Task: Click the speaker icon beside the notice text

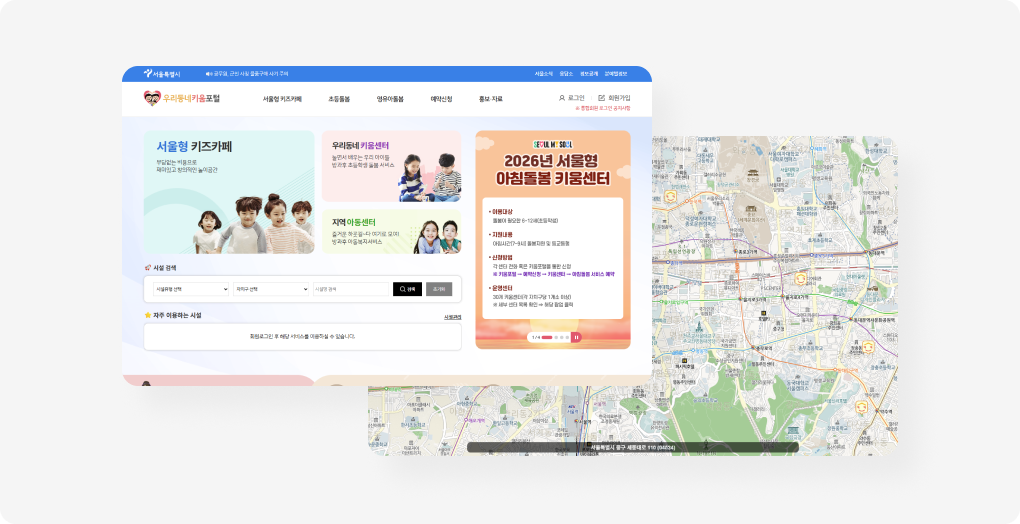Action: pyautogui.click(x=208, y=74)
